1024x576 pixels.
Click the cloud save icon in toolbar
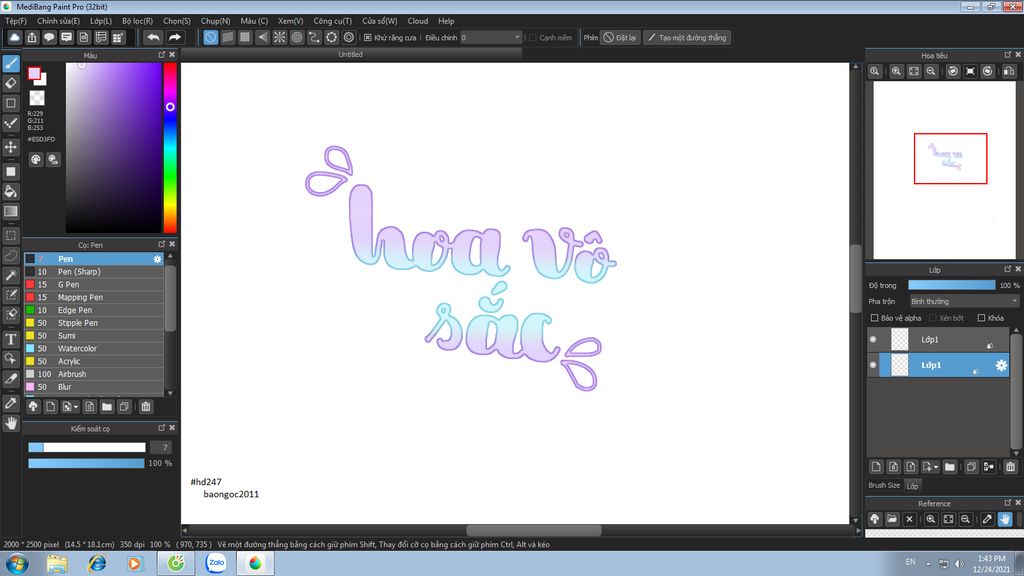(14, 38)
